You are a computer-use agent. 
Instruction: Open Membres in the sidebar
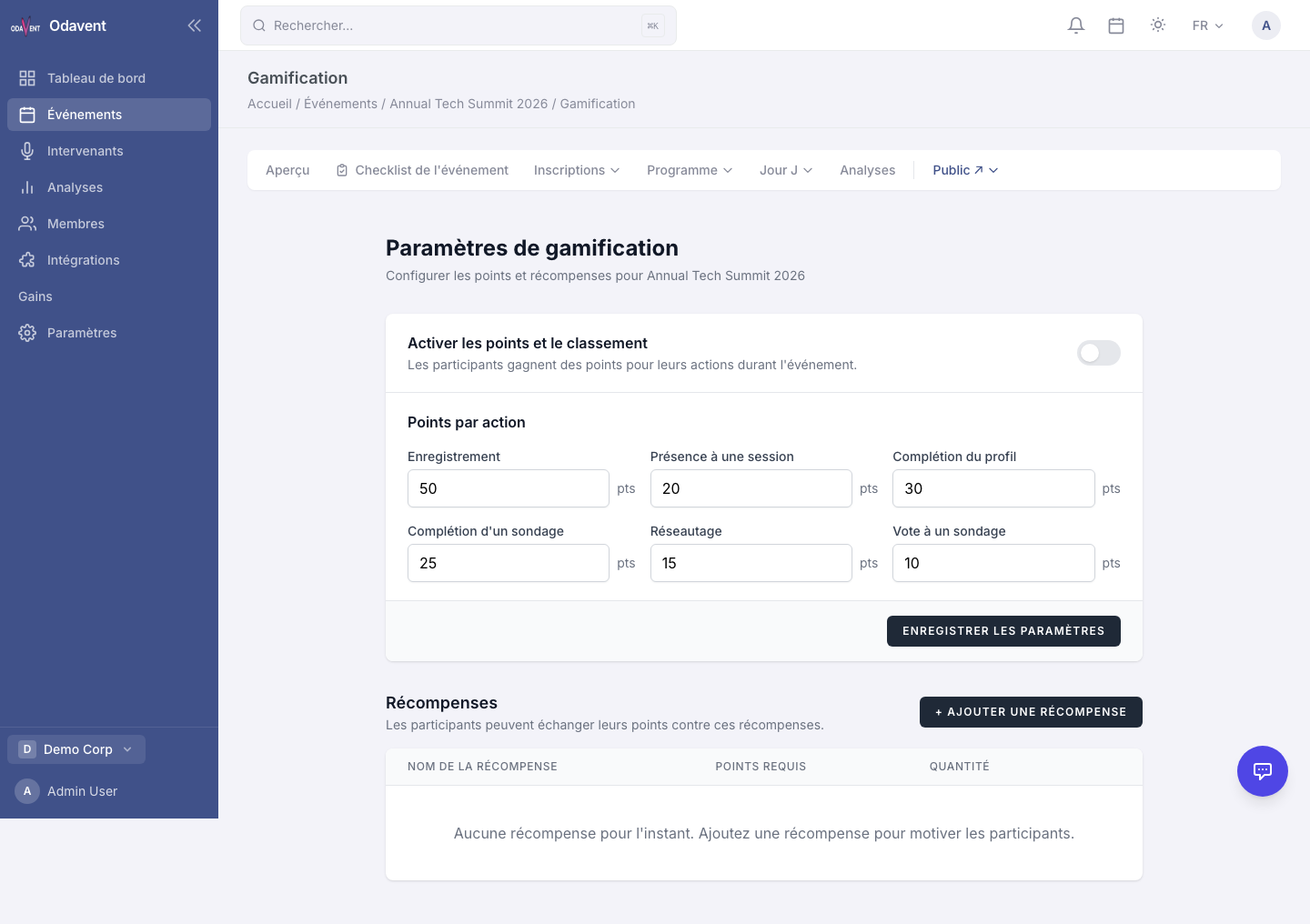(109, 224)
